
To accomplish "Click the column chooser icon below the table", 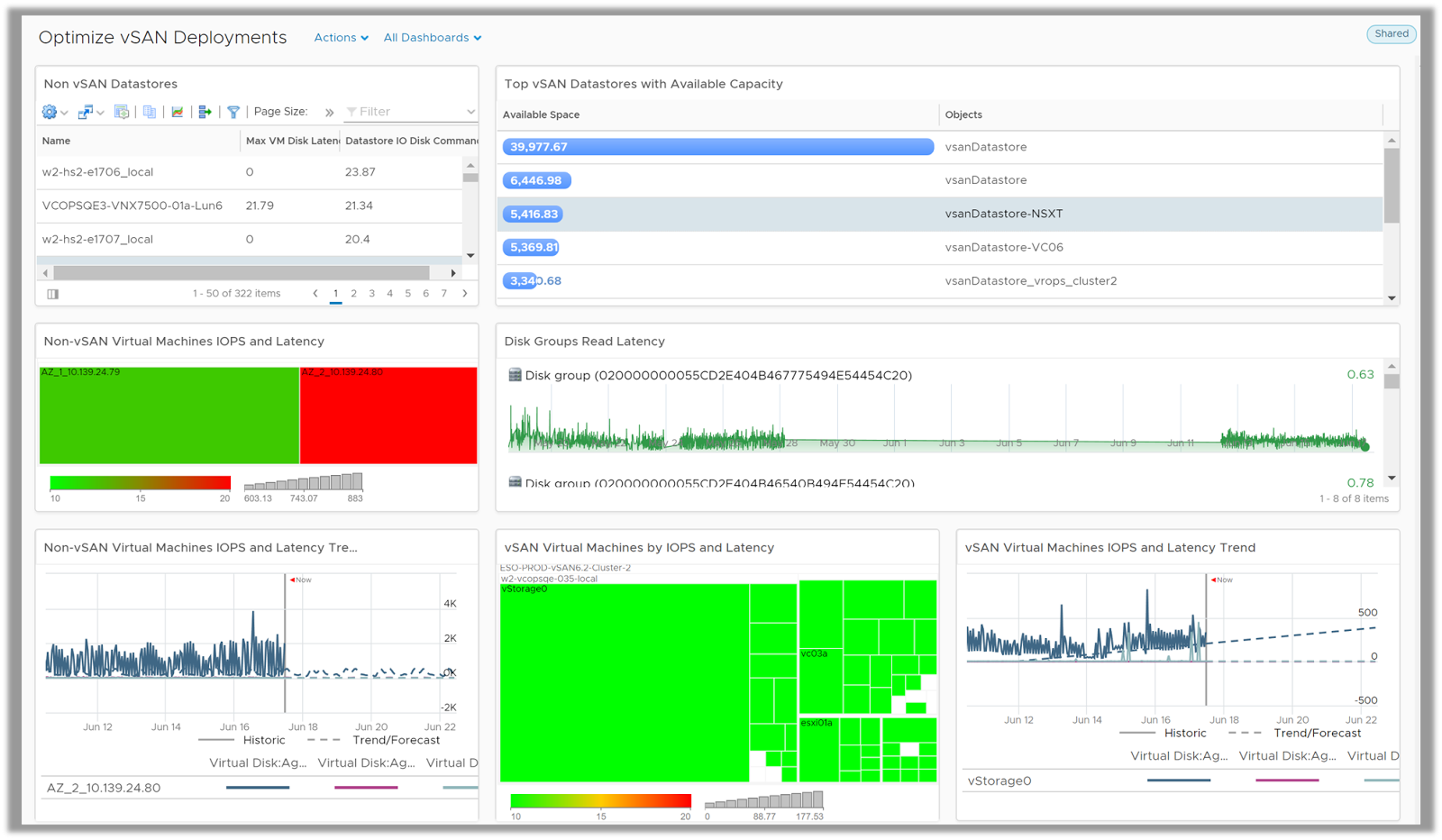I will (x=53, y=294).
